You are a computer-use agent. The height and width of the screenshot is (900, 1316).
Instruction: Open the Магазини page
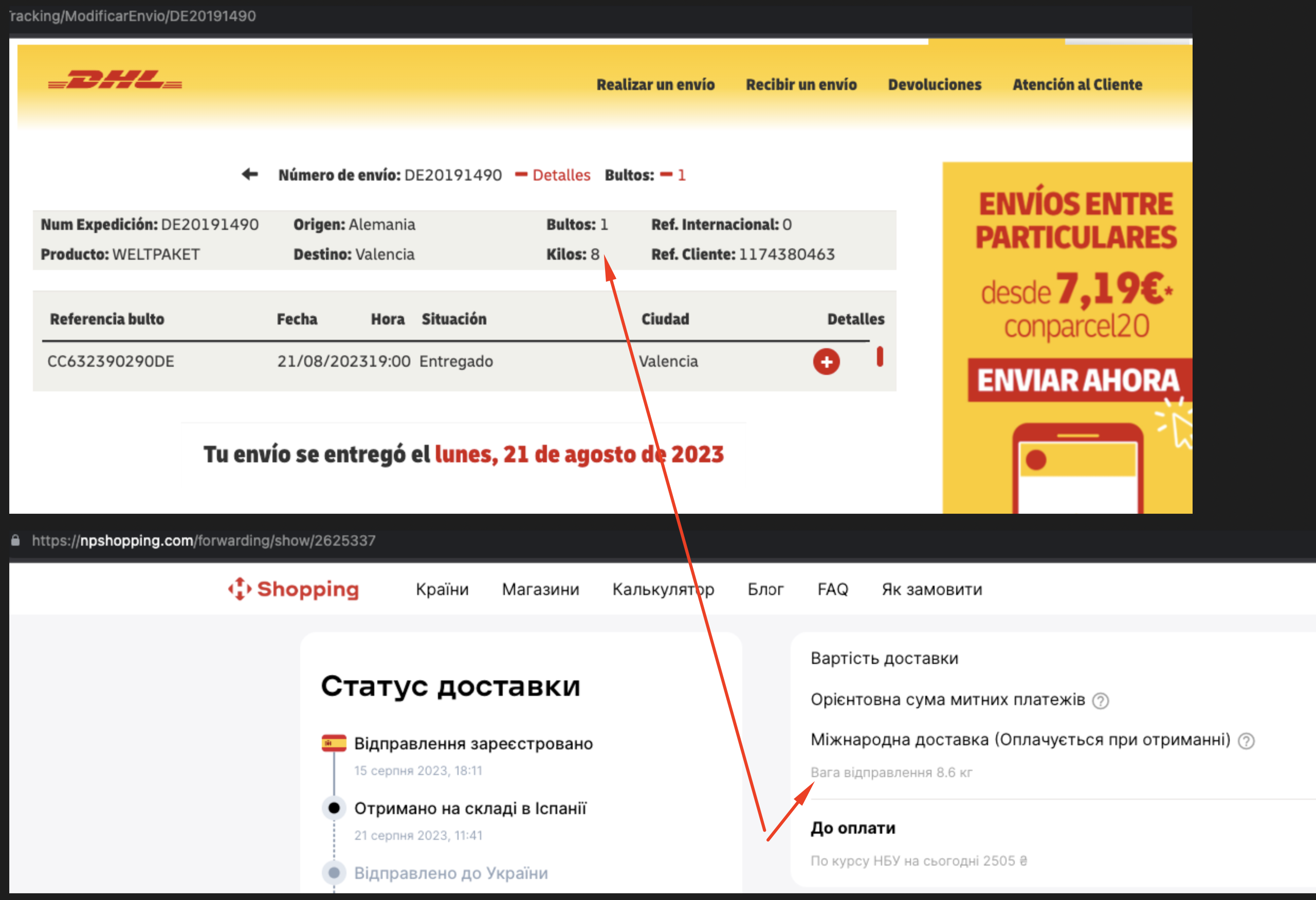coord(540,589)
